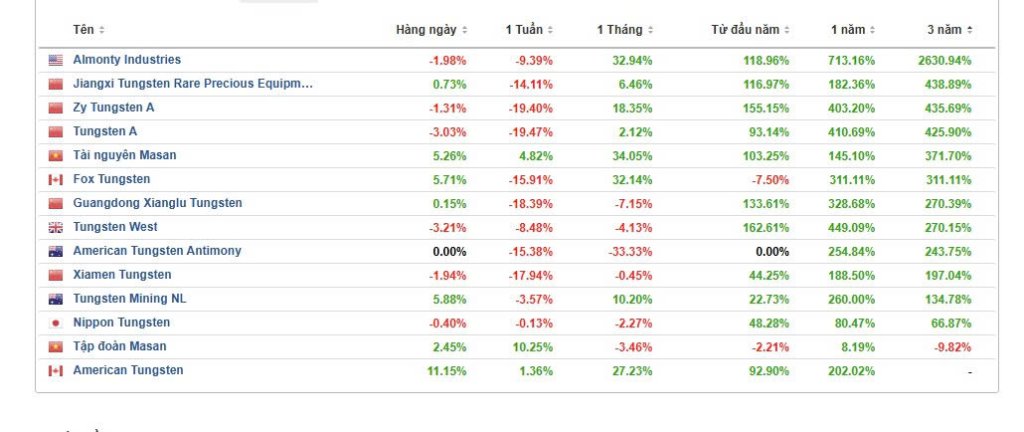Open Jiangxi Tungsten Rare Precious Equipment link
The image size is (1024, 432).
tap(193, 84)
